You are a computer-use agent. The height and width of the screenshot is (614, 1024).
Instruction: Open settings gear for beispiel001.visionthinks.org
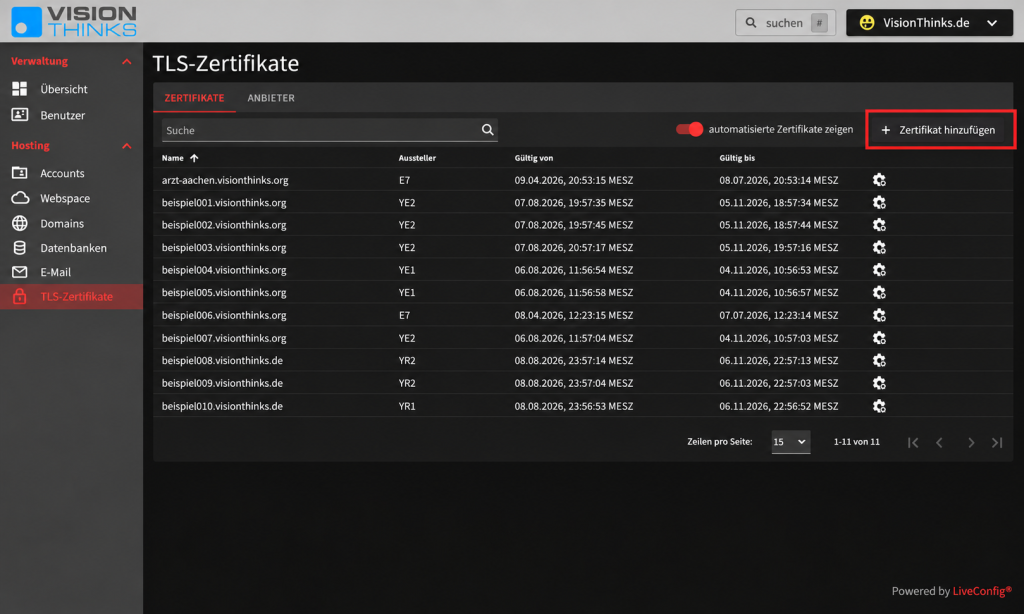[879, 202]
